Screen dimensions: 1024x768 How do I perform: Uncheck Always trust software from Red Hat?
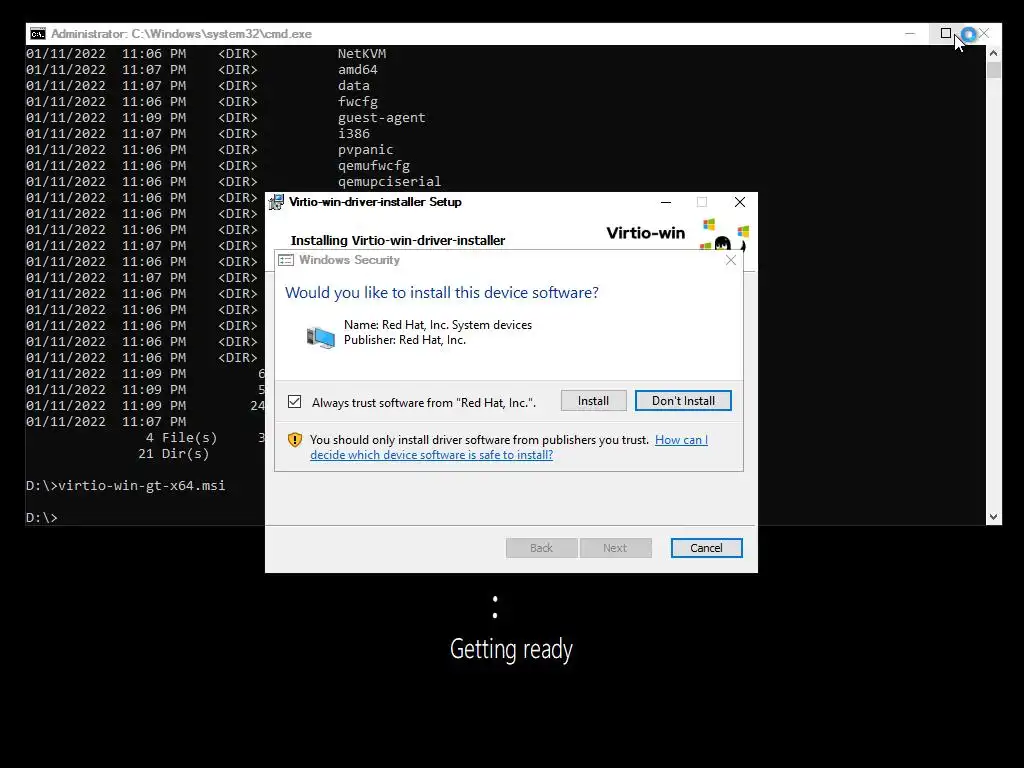[x=295, y=402]
